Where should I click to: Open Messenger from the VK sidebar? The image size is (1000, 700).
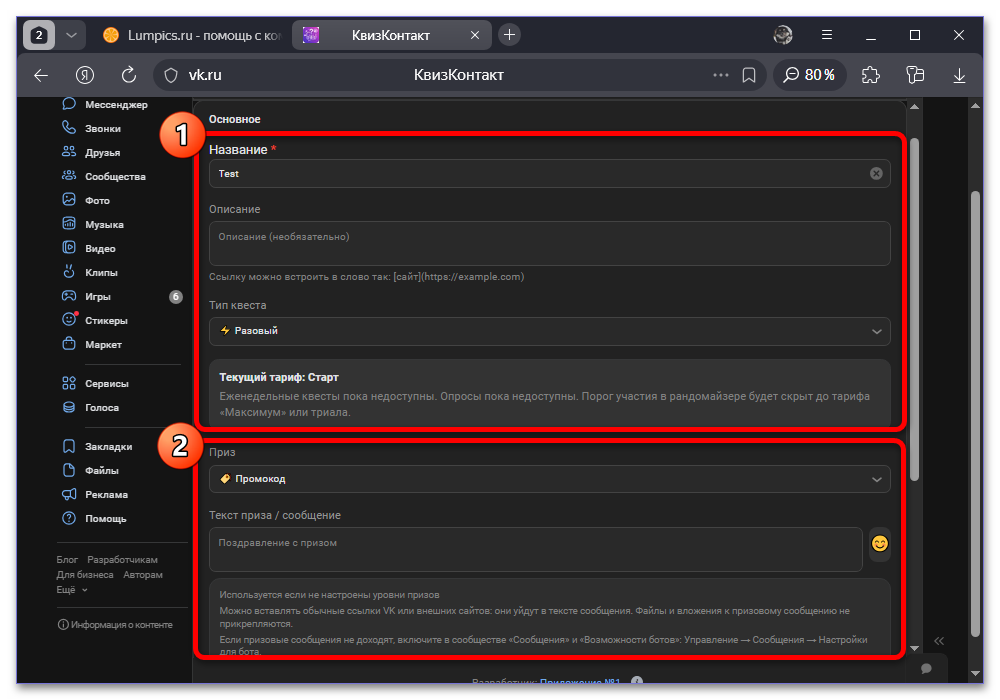coord(105,105)
